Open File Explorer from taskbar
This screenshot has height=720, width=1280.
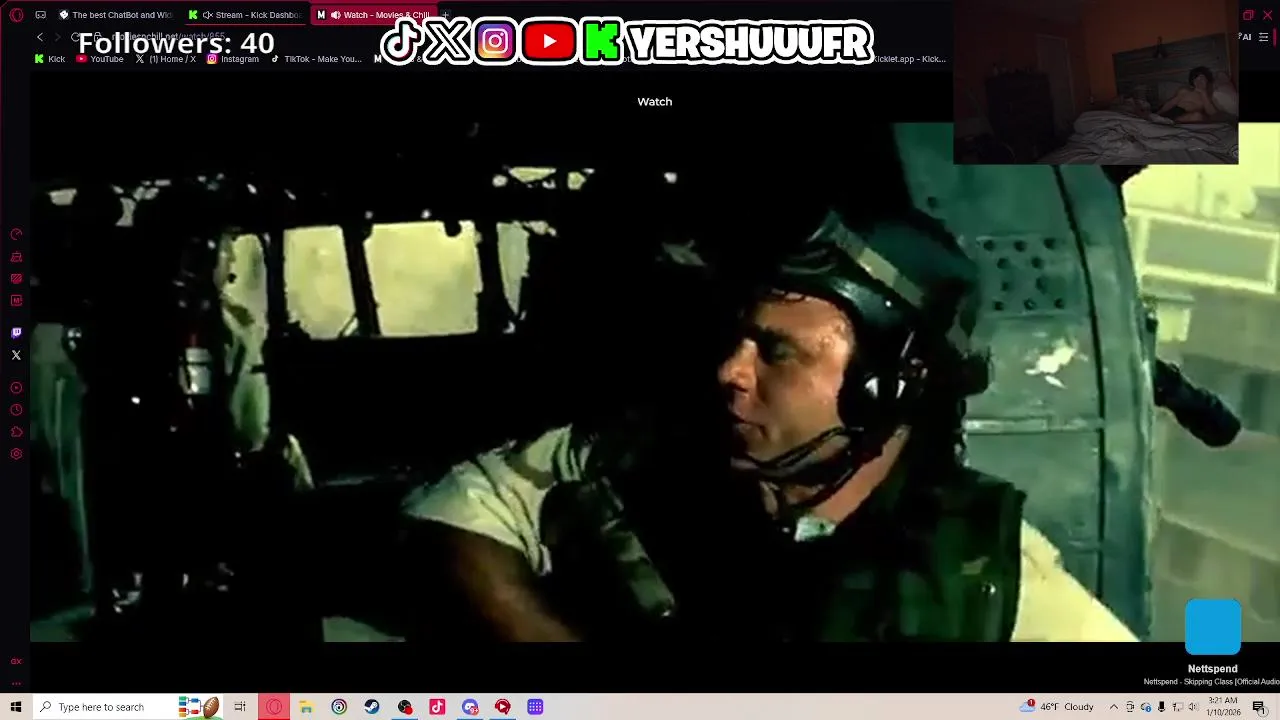coord(306,707)
